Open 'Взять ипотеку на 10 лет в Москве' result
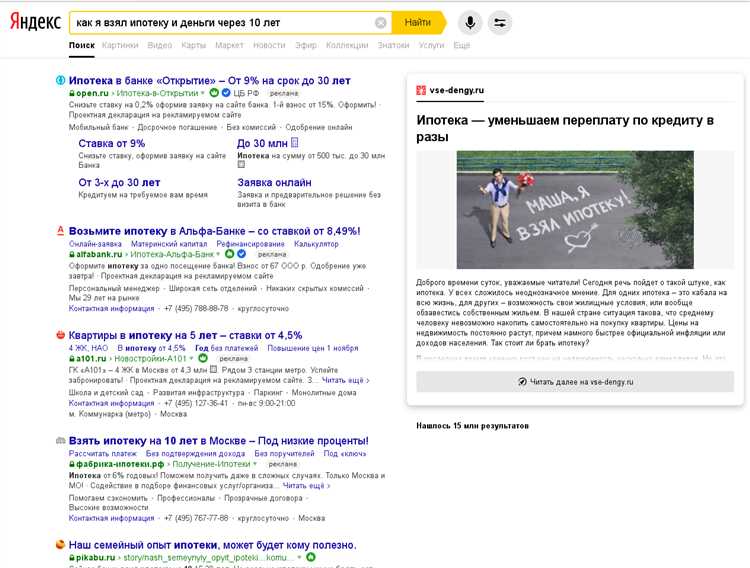The image size is (750, 568). point(219,440)
